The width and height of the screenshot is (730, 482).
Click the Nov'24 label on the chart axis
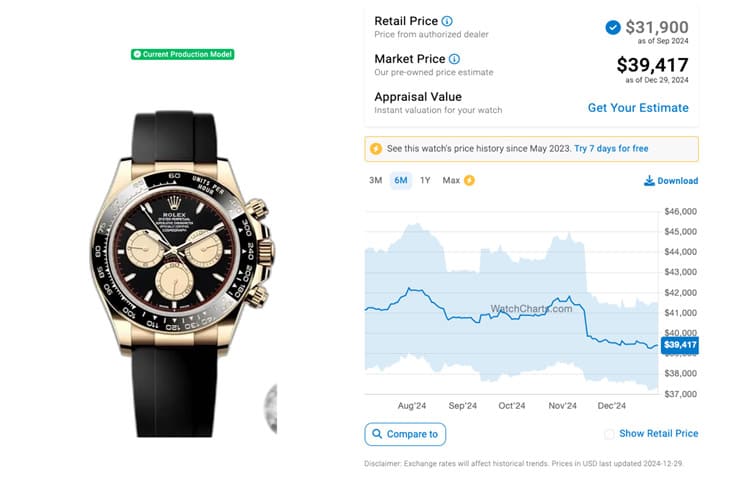[563, 406]
